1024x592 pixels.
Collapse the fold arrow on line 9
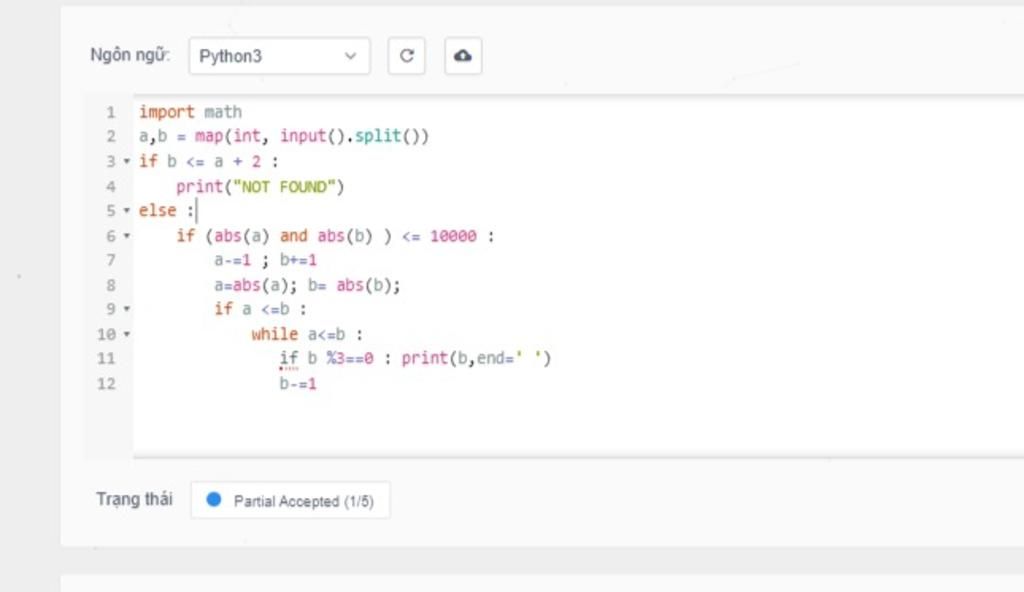[x=127, y=308]
